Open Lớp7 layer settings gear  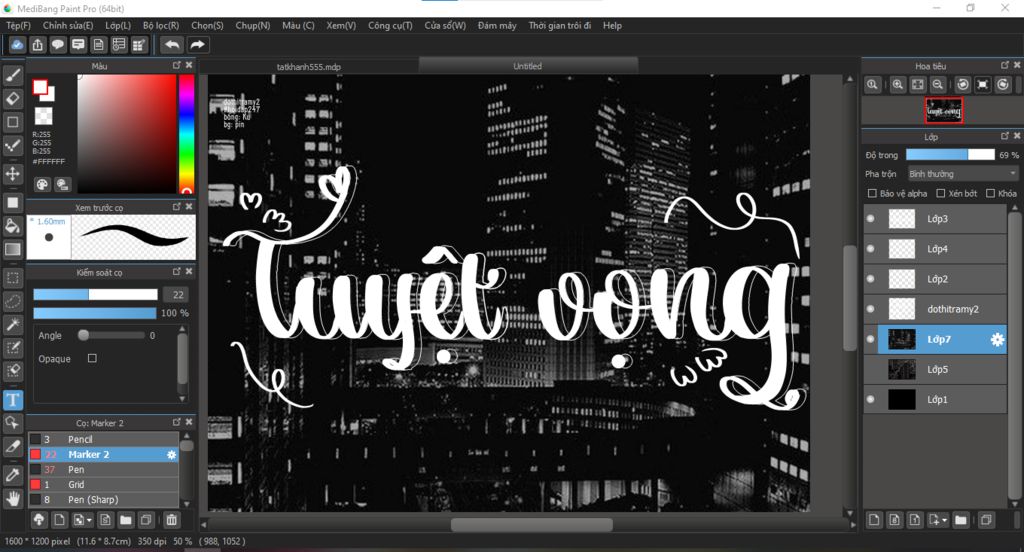[996, 340]
